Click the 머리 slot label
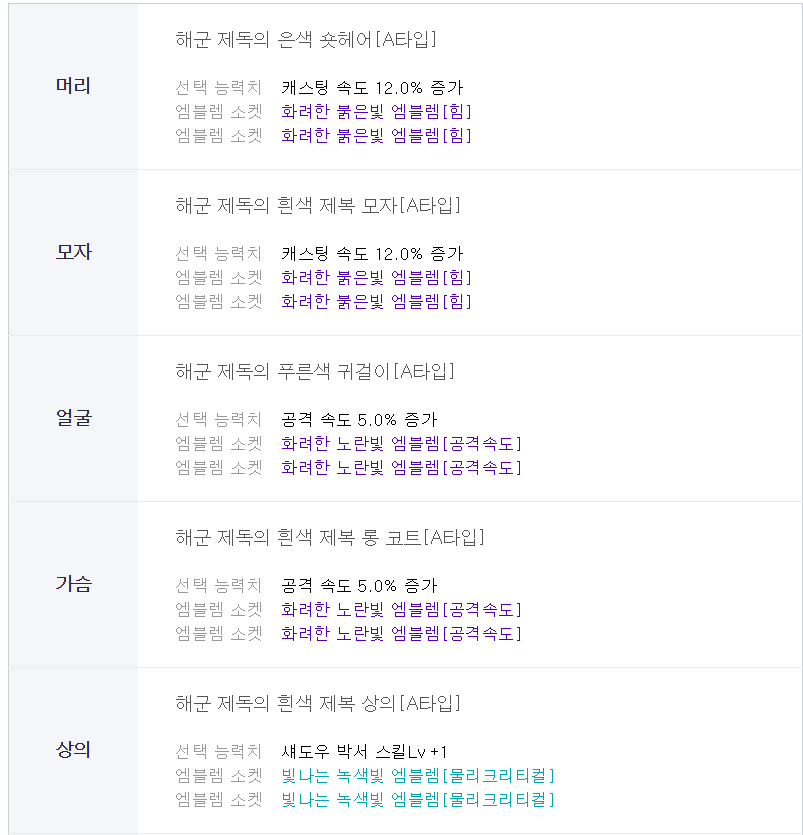Screen dimensions: 803x835 click(x=73, y=86)
